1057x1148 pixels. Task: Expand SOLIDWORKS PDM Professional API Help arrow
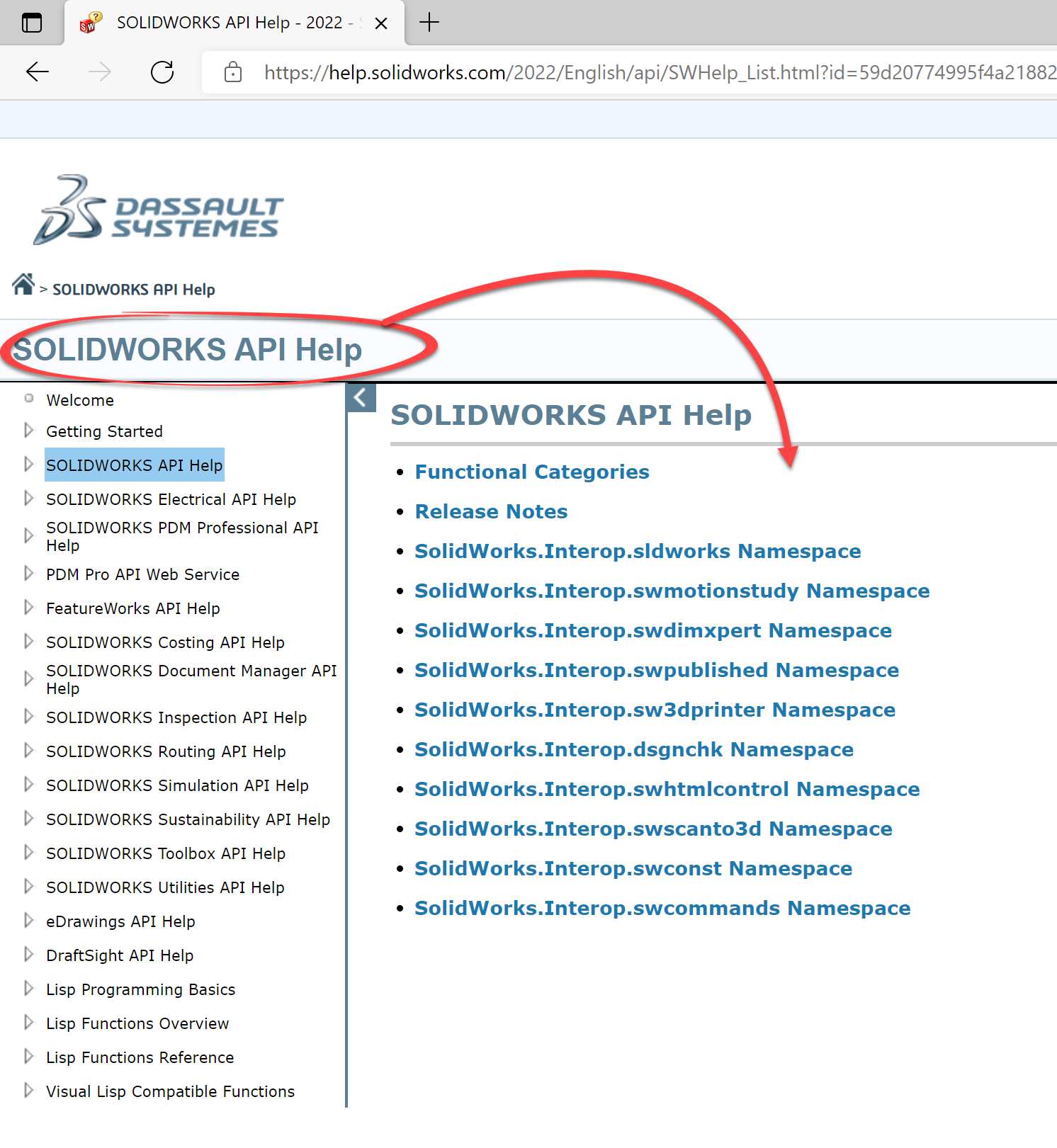[28, 535]
